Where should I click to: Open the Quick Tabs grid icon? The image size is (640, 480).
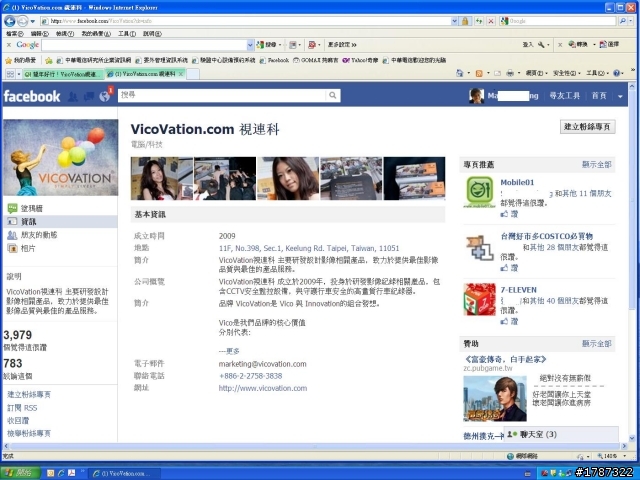pyautogui.click(x=10, y=74)
